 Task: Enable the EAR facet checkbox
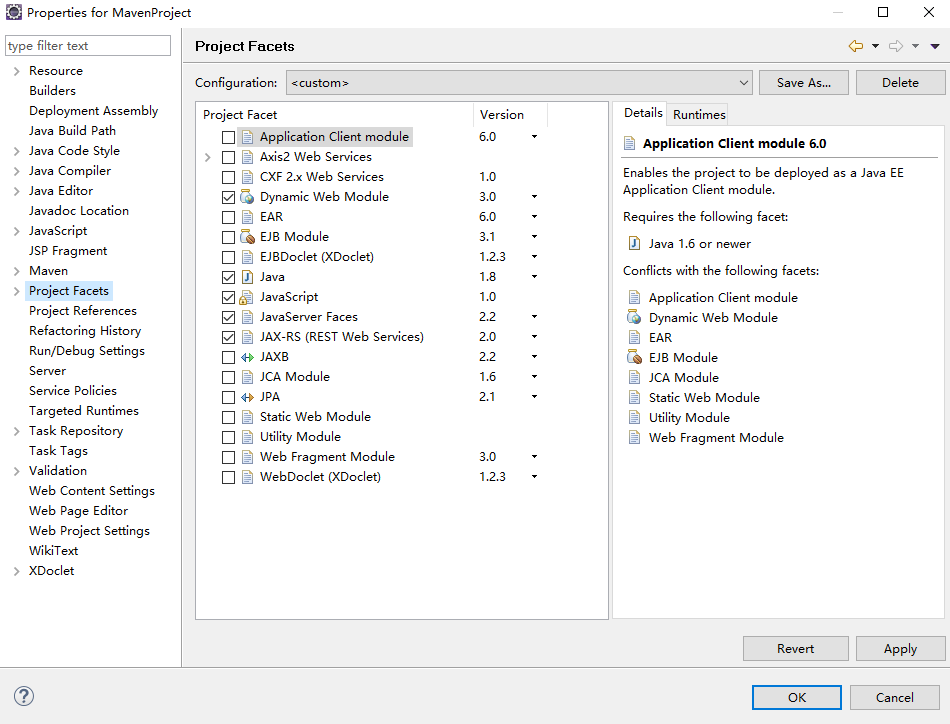pyautogui.click(x=228, y=217)
